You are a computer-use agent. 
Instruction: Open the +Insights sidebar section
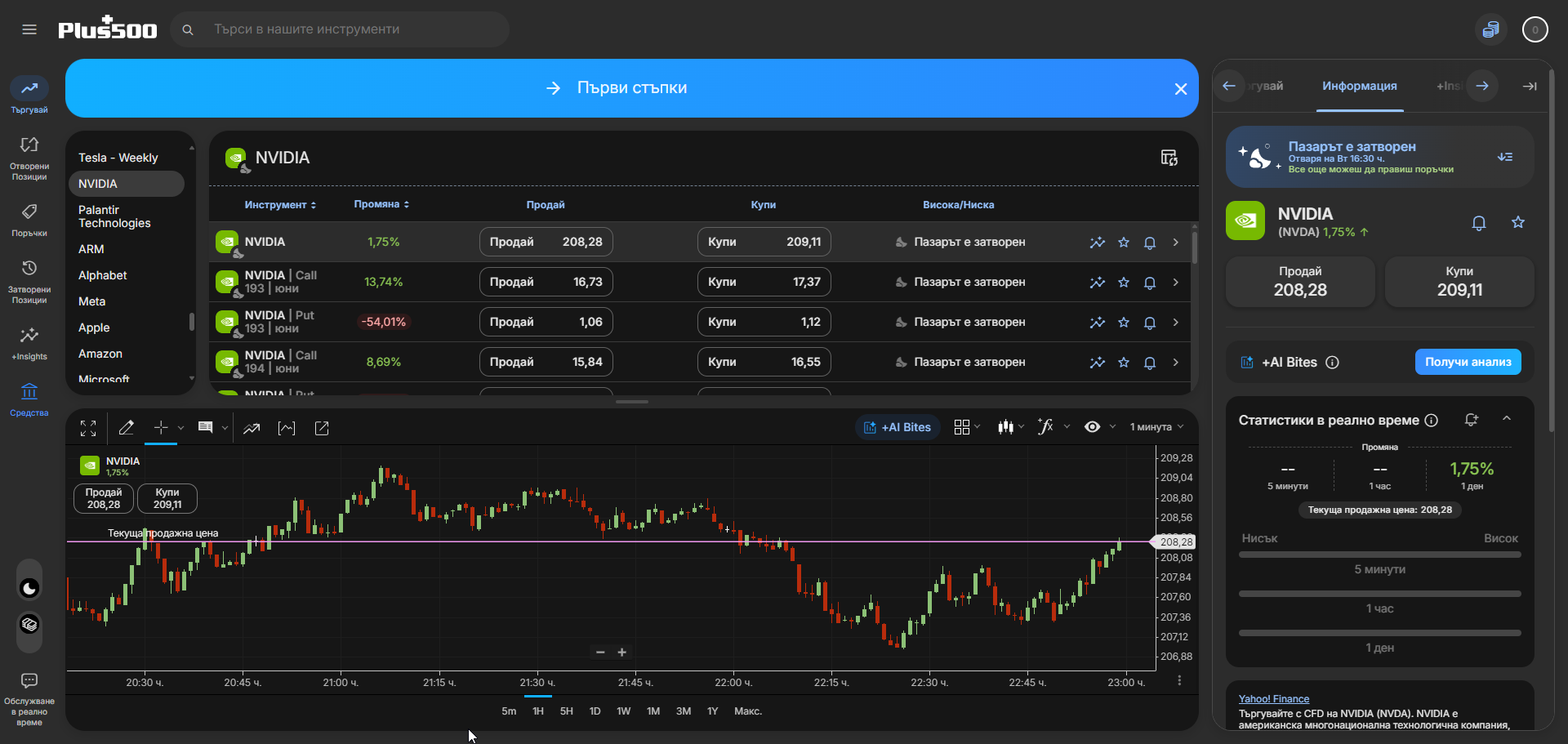point(29,344)
